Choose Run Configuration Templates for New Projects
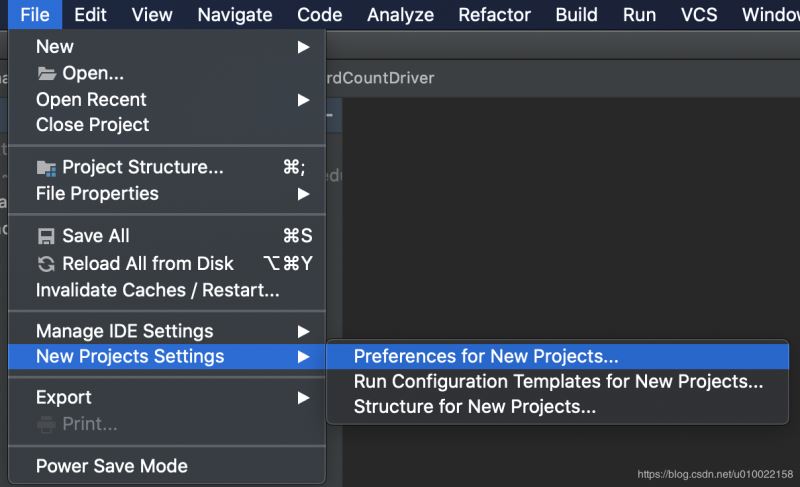The height and width of the screenshot is (487, 800). pos(558,382)
